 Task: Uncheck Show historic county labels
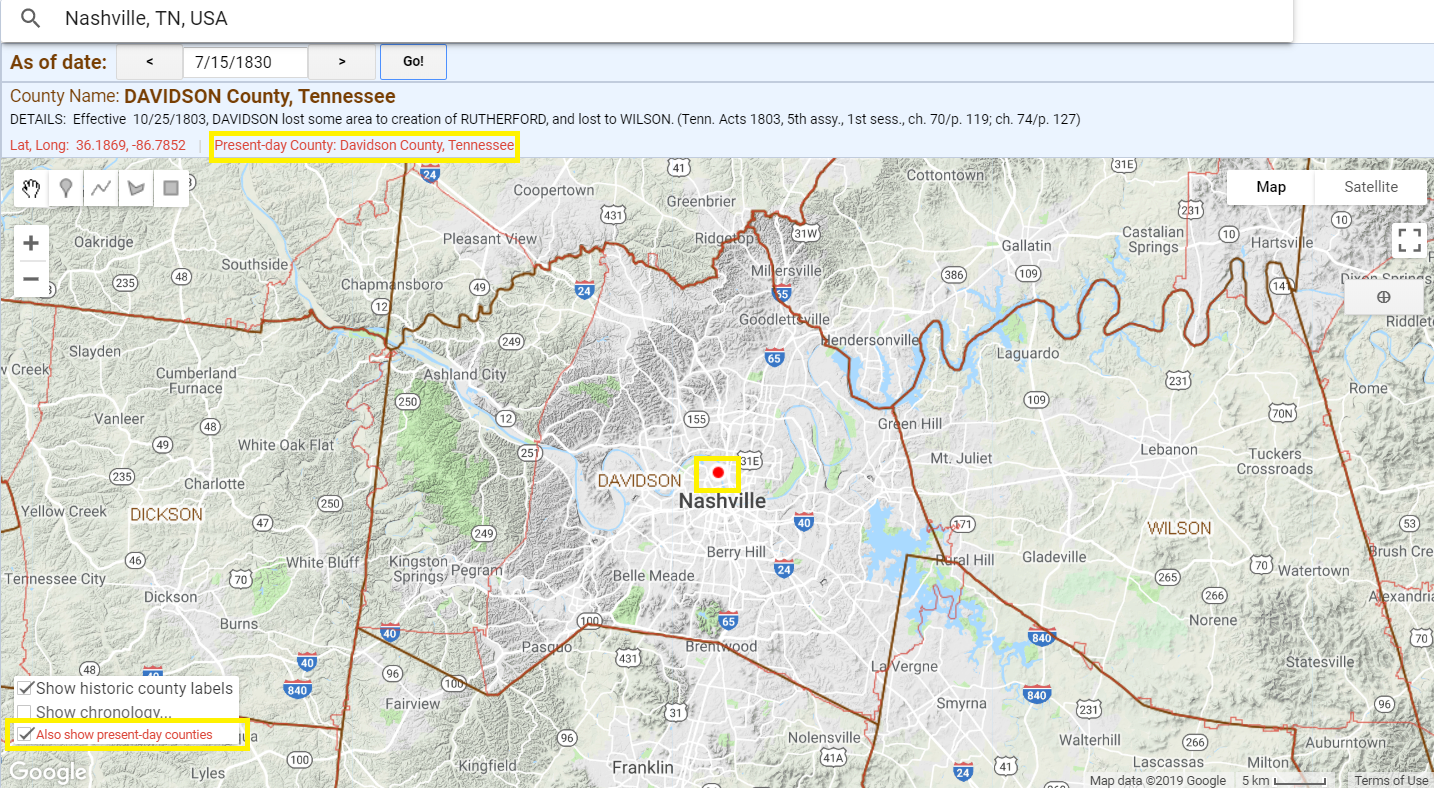point(24,687)
